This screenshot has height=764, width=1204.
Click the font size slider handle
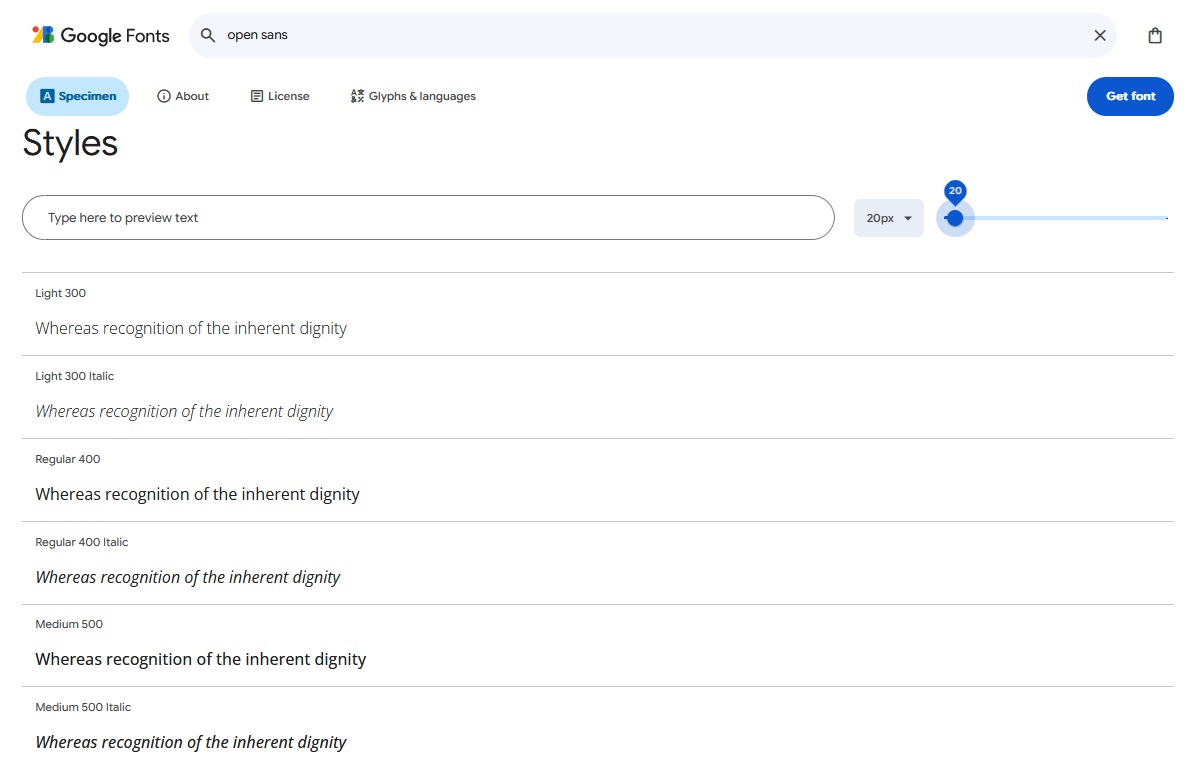[x=955, y=218]
